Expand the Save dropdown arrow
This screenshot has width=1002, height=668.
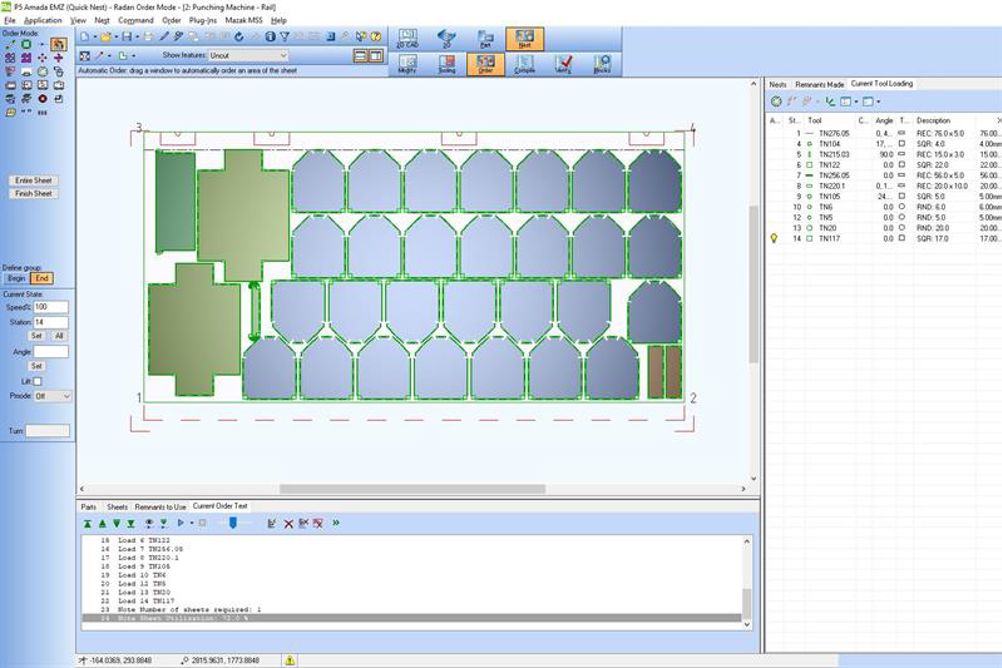pos(135,37)
